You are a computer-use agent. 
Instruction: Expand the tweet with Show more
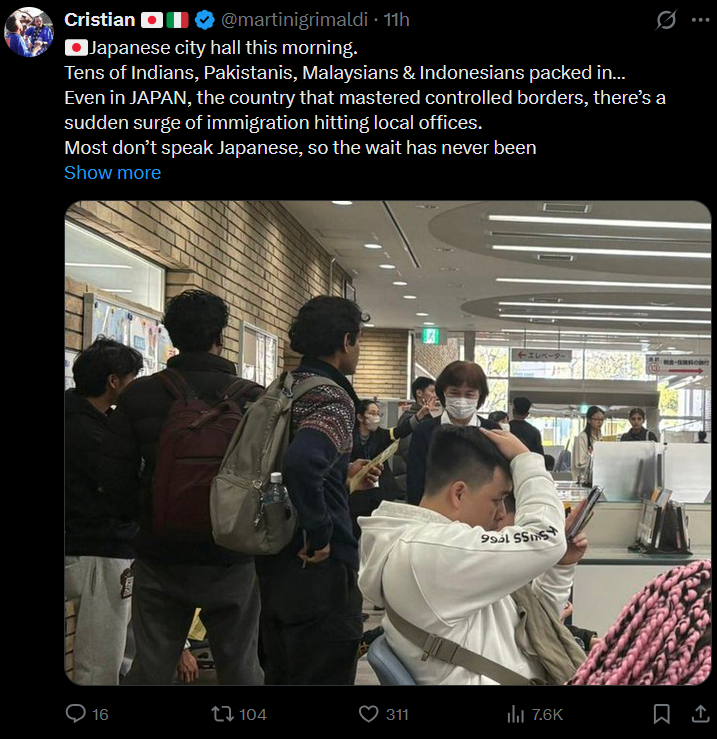[x=112, y=172]
